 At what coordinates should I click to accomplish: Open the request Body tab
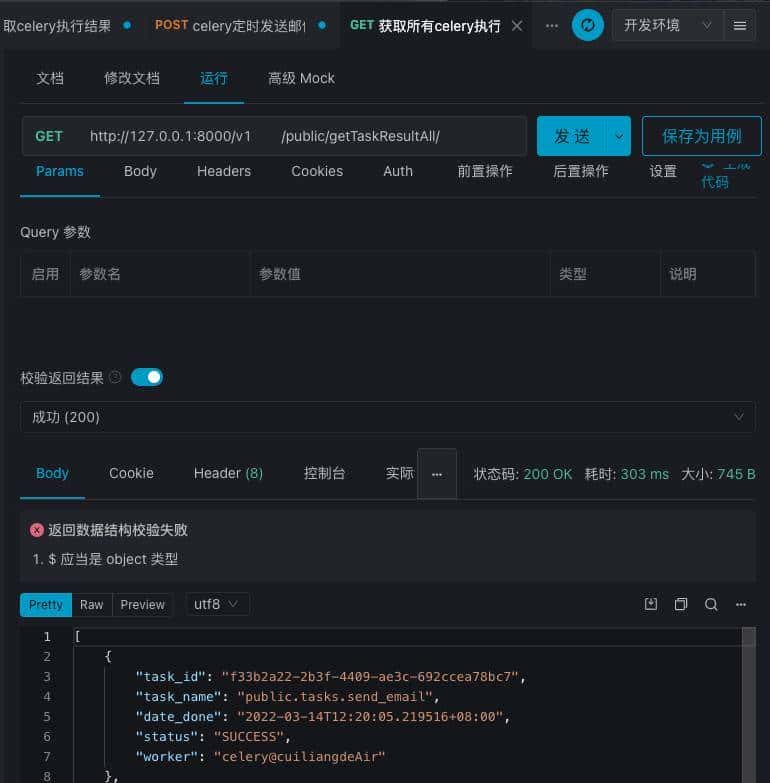click(140, 171)
